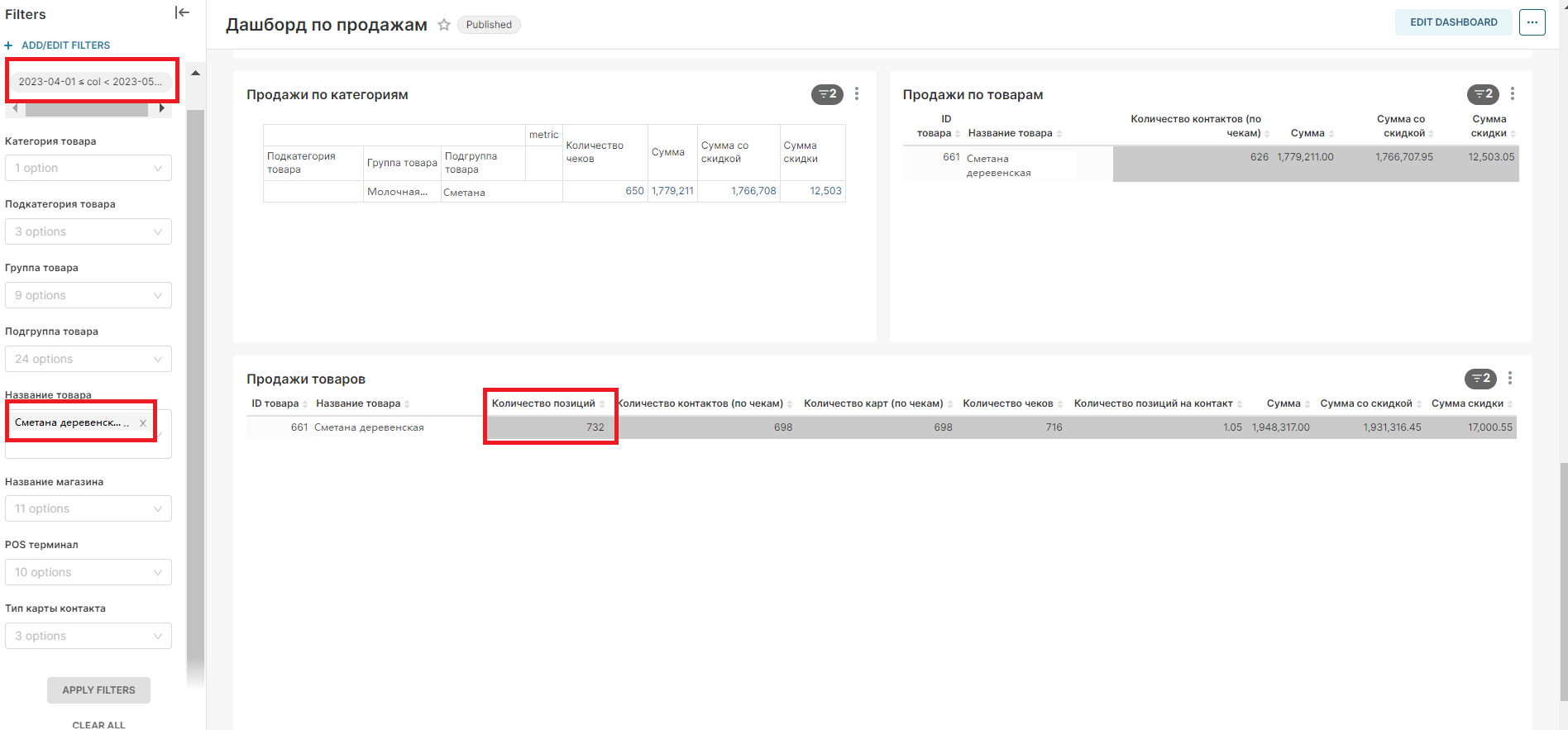
Task: Click filter badge on Продажи по категориям
Action: (x=827, y=94)
